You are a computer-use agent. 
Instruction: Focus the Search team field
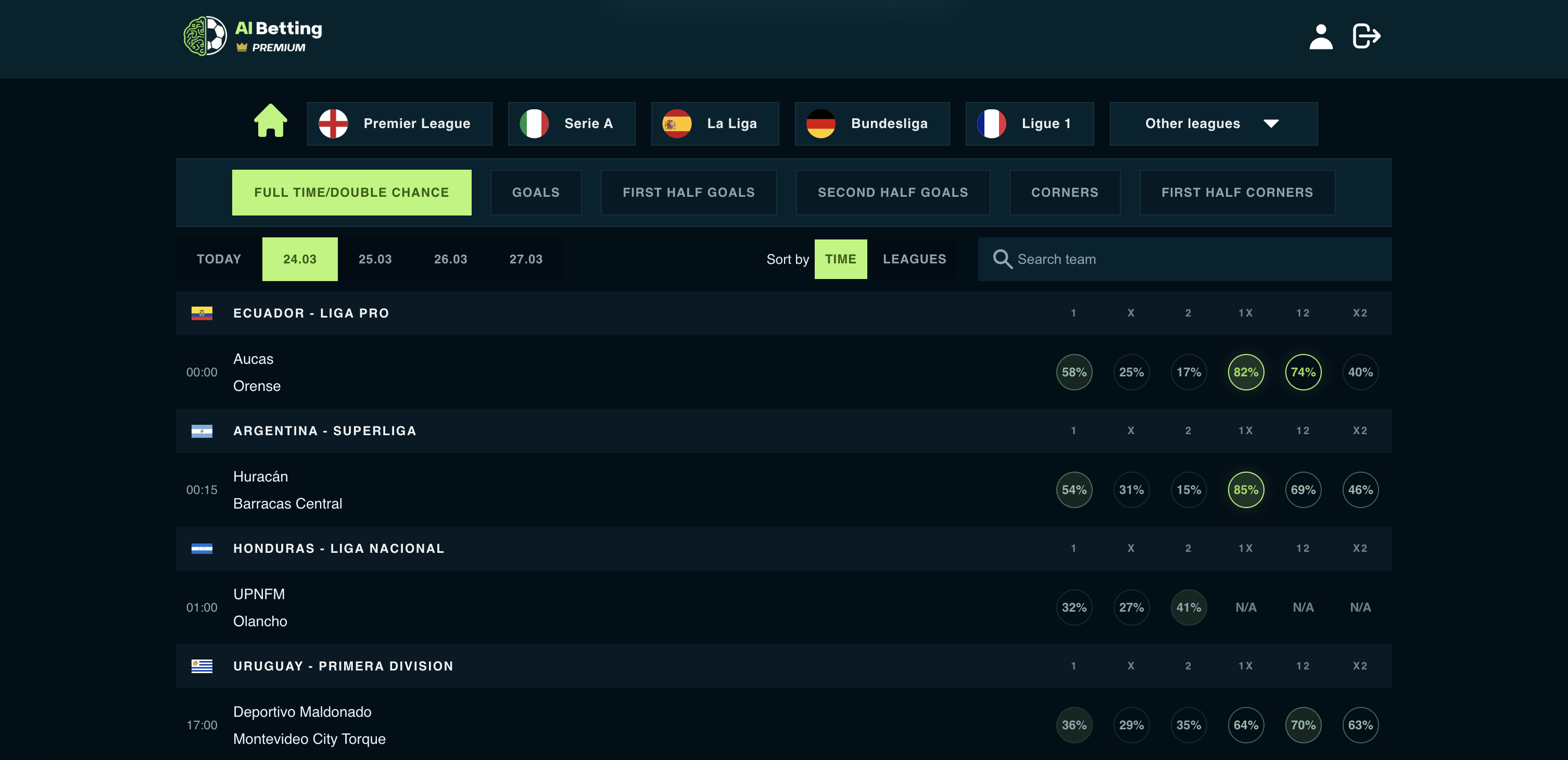tap(1193, 259)
